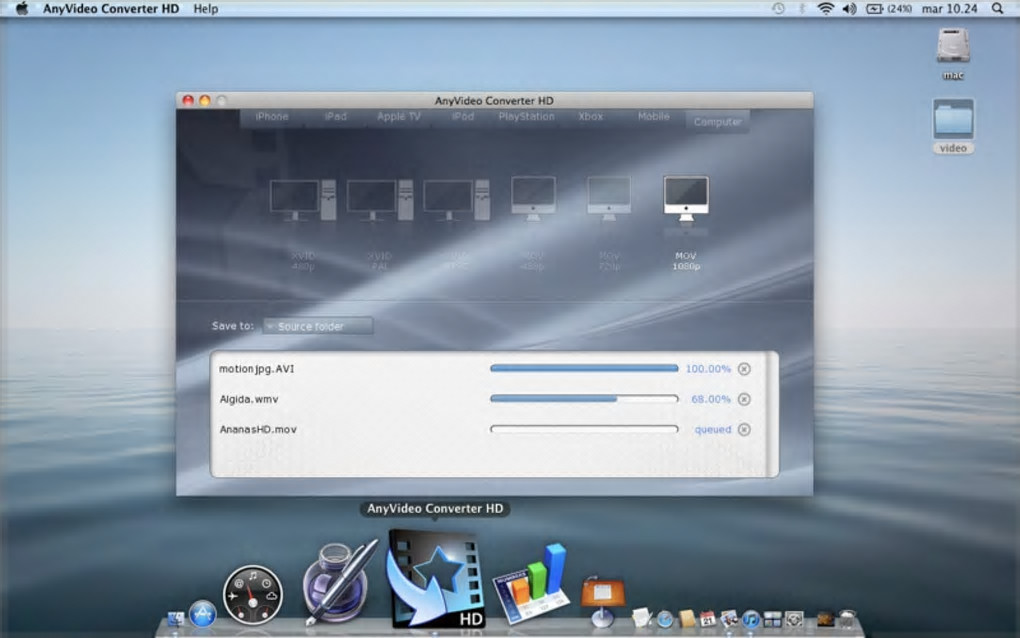
Task: Launch Pages from the Dock
Action: click(x=338, y=582)
